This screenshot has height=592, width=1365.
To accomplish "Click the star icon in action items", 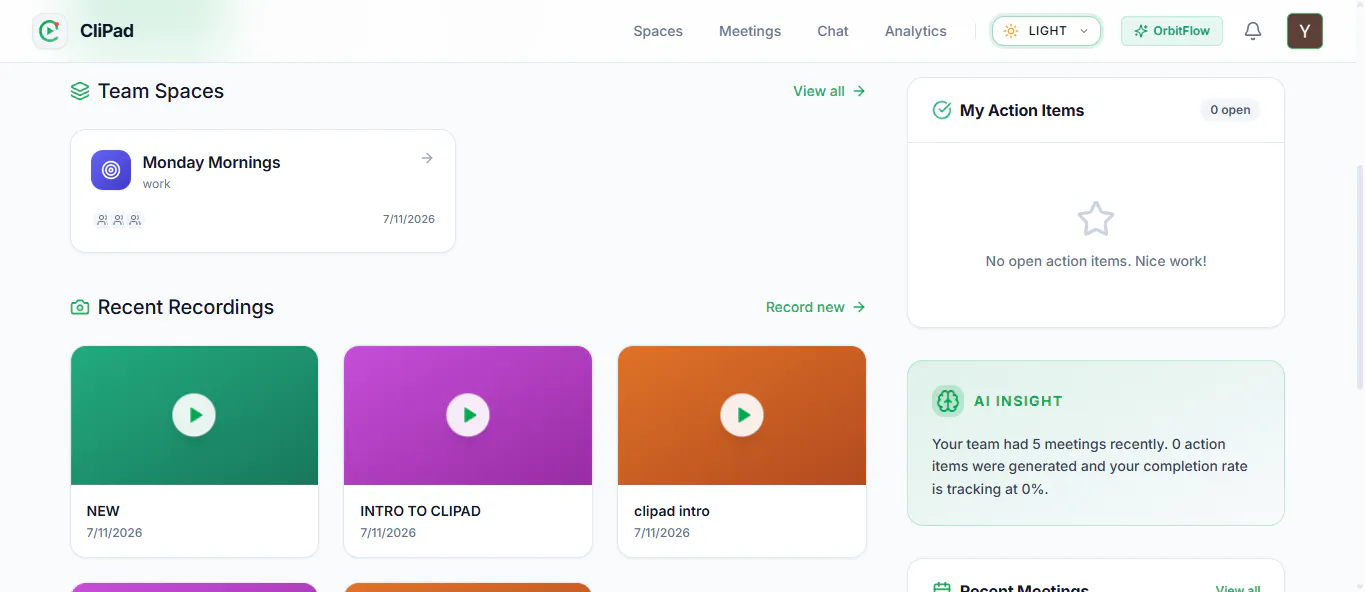I will tap(1096, 219).
